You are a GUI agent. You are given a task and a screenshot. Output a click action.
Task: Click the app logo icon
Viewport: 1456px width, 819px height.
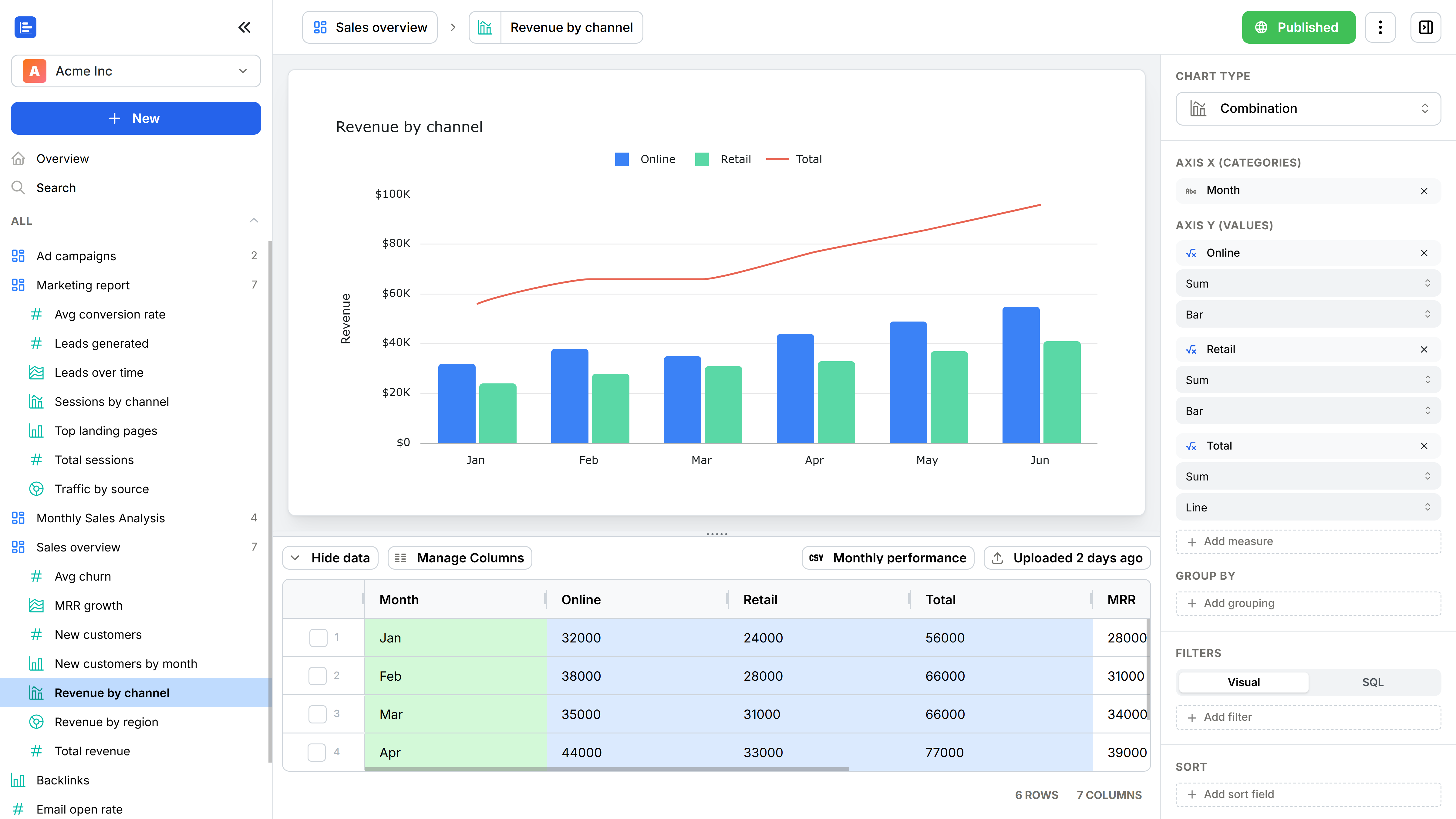tap(25, 27)
